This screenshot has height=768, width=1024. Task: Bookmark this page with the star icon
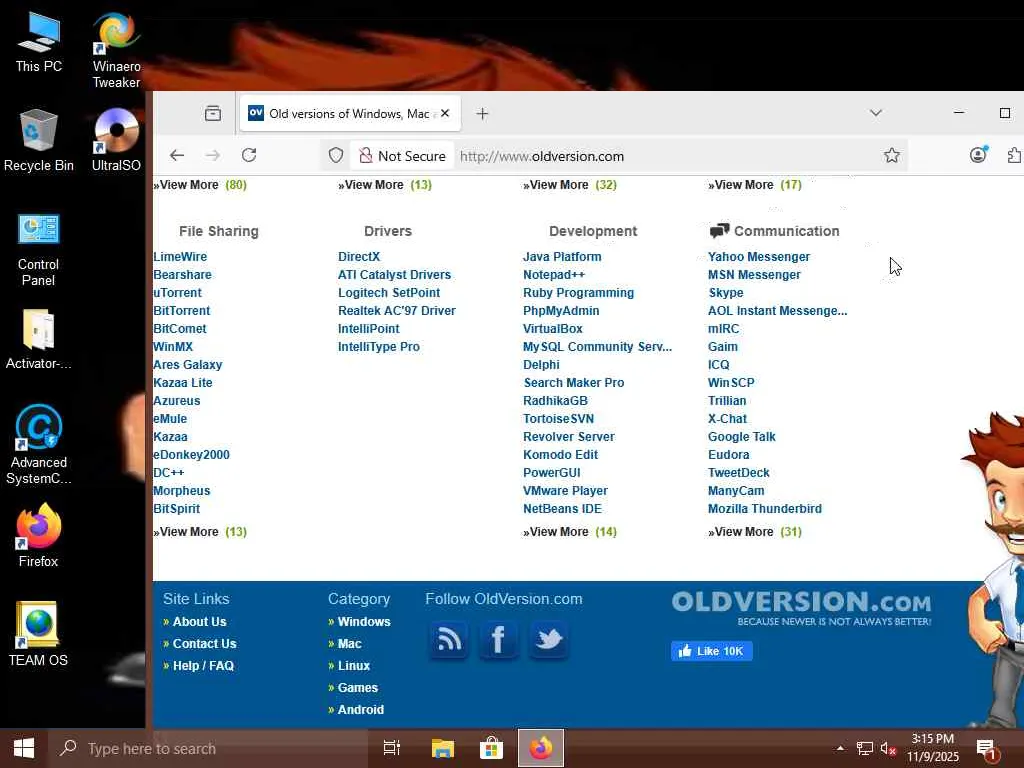coord(891,155)
